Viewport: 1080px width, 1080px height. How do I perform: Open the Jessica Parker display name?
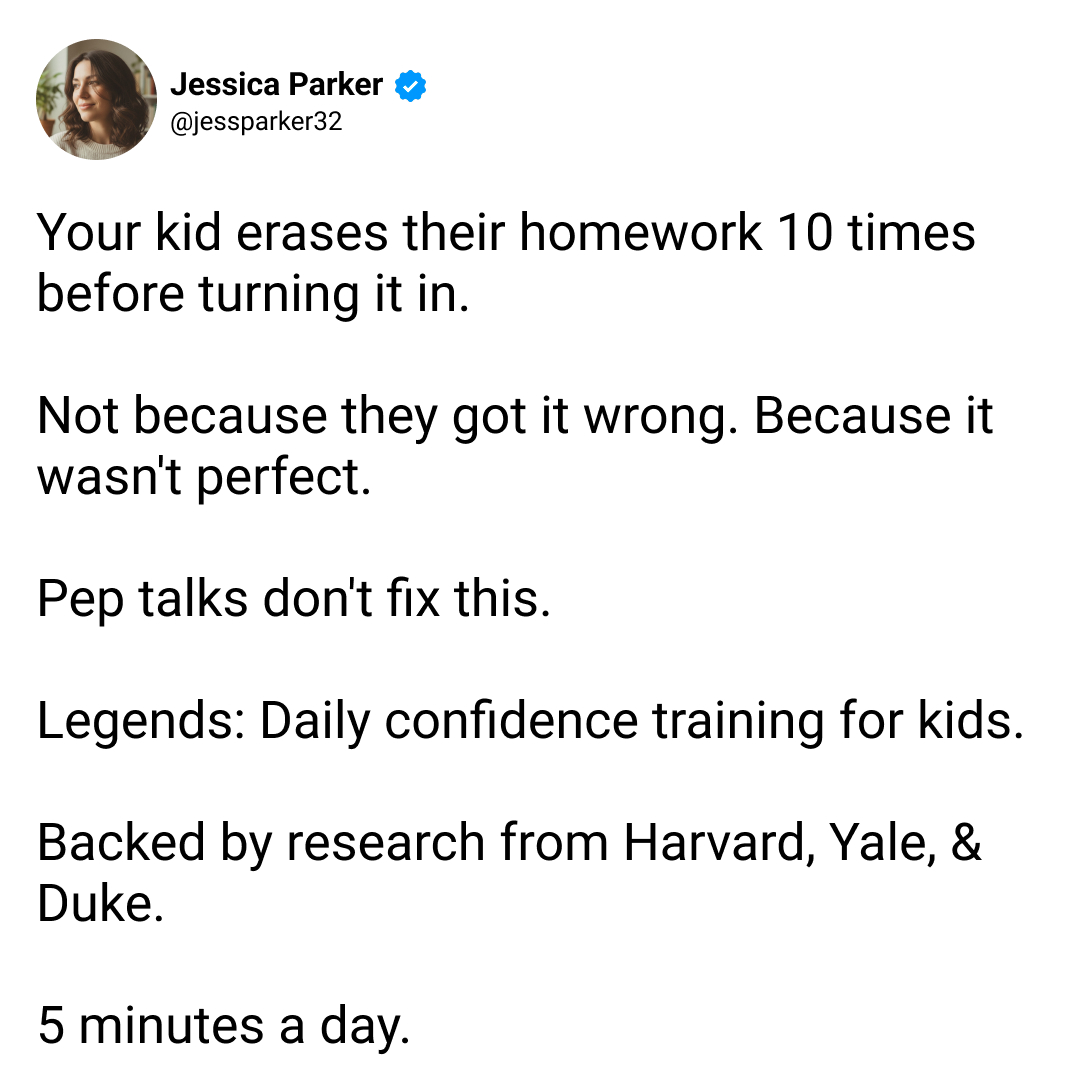coord(276,85)
